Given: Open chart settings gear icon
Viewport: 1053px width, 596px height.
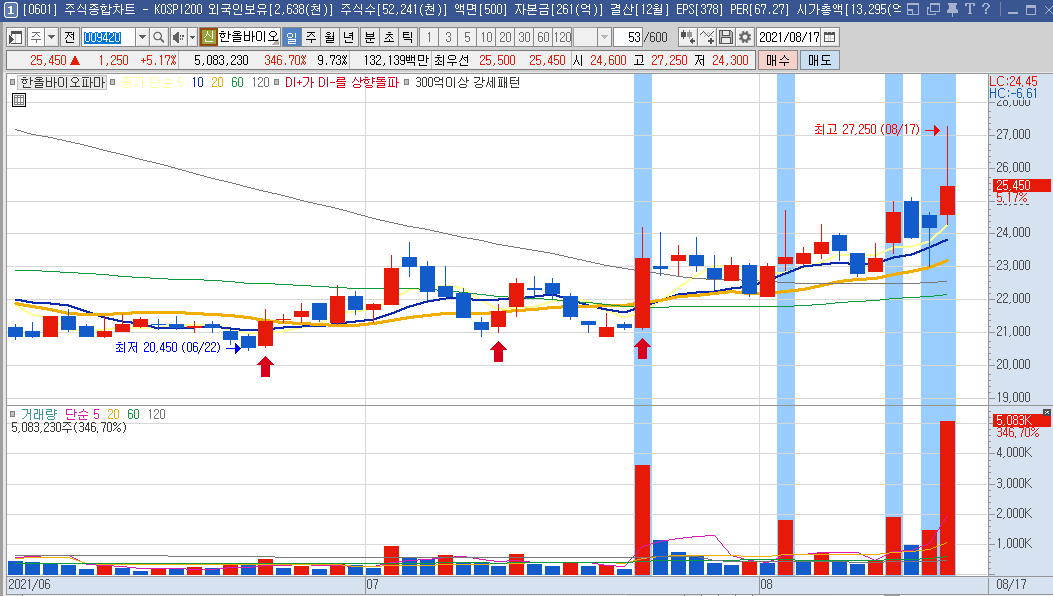Looking at the screenshot, I should click(x=744, y=37).
